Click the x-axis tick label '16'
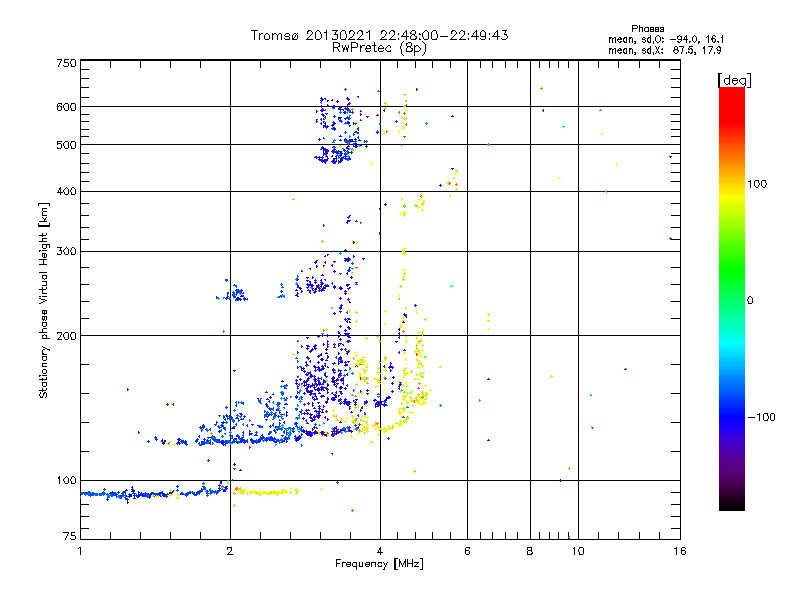Viewport: 800px width, 600px height. [680, 551]
